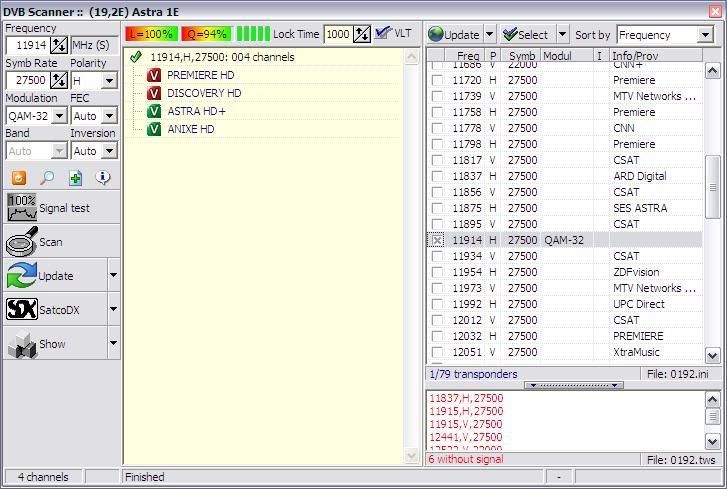Click the transponder list scroll down arrow
Viewport: 727px width, 489px height.
coord(712,356)
